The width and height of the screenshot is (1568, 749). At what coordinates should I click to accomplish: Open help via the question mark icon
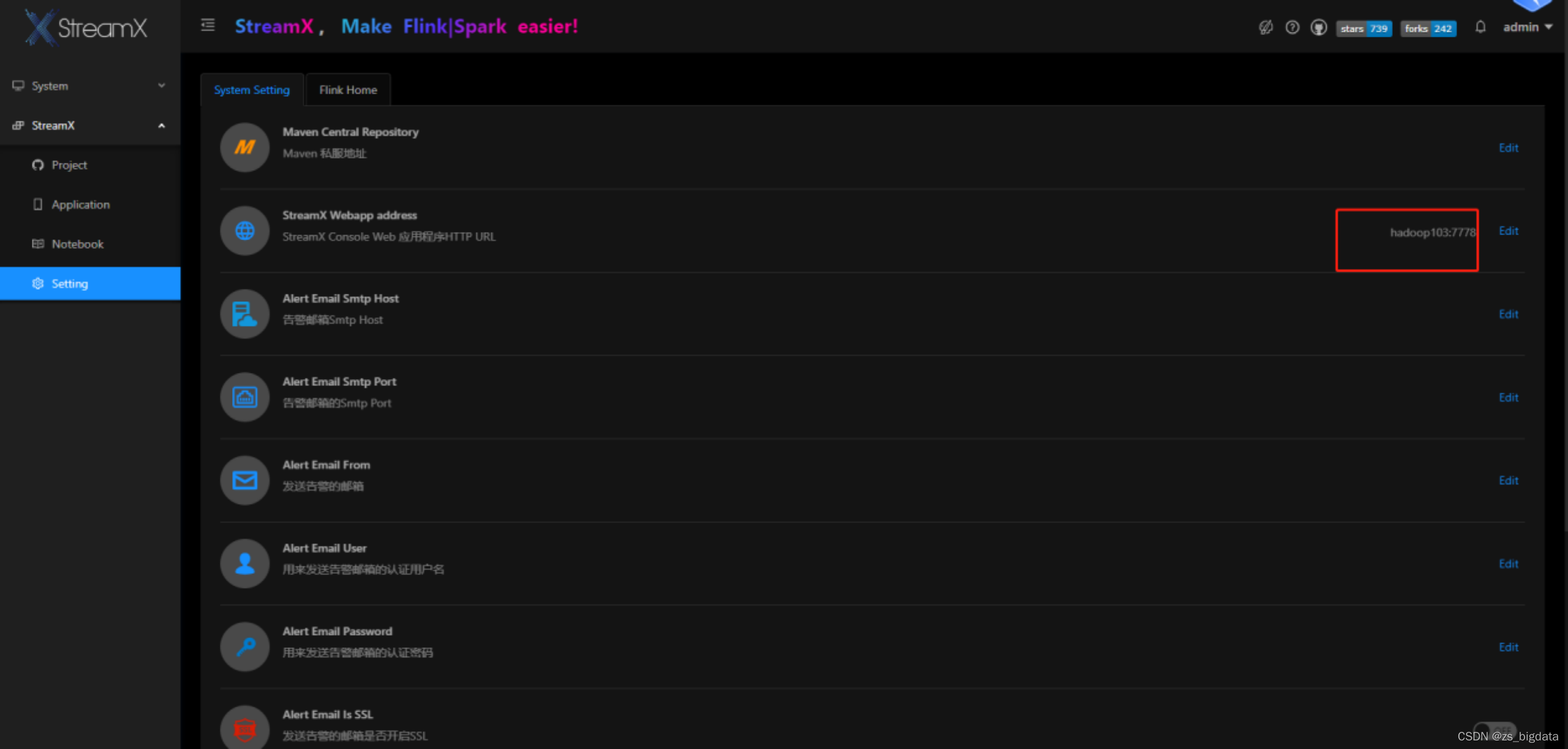(1292, 28)
